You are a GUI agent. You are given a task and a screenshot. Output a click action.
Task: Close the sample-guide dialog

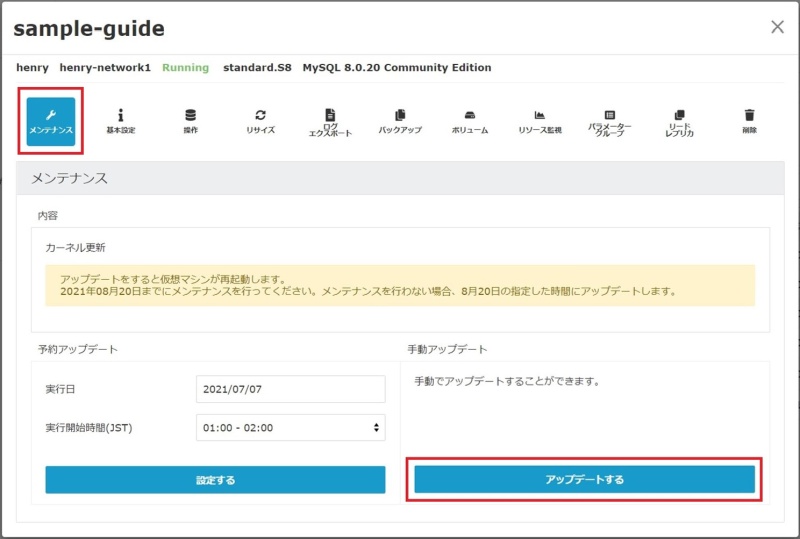[777, 27]
